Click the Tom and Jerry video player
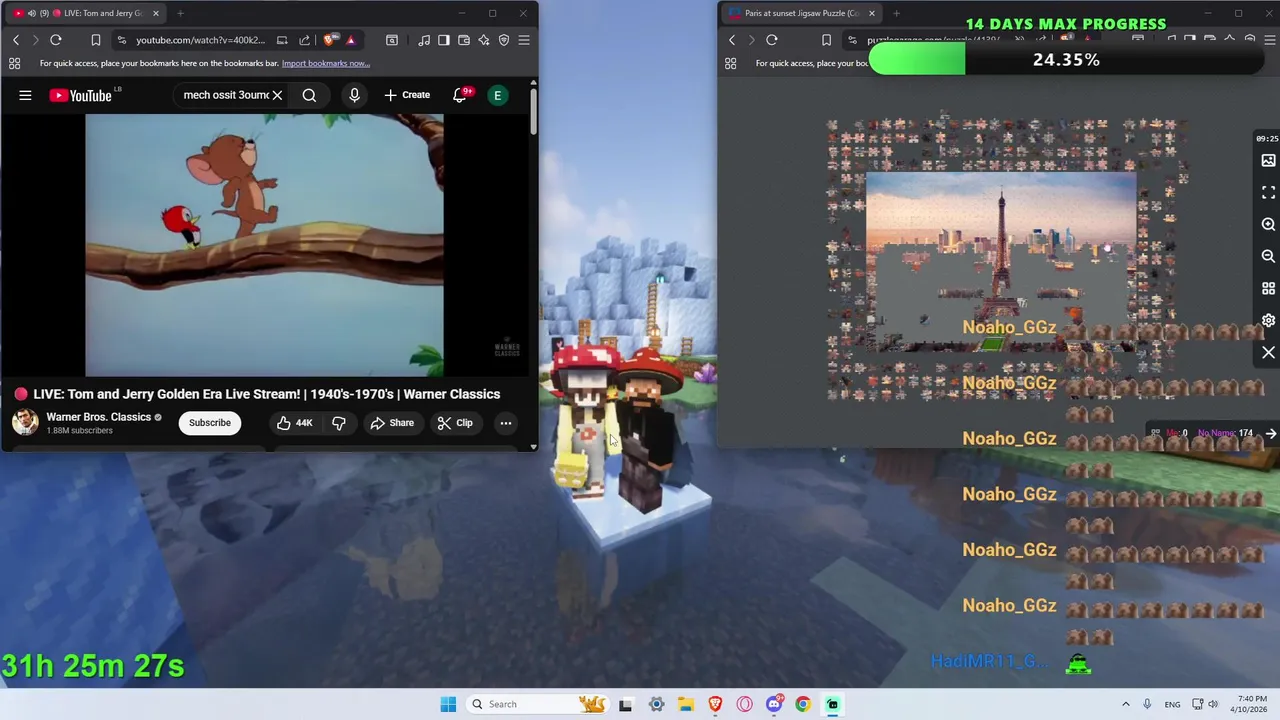 pos(264,245)
